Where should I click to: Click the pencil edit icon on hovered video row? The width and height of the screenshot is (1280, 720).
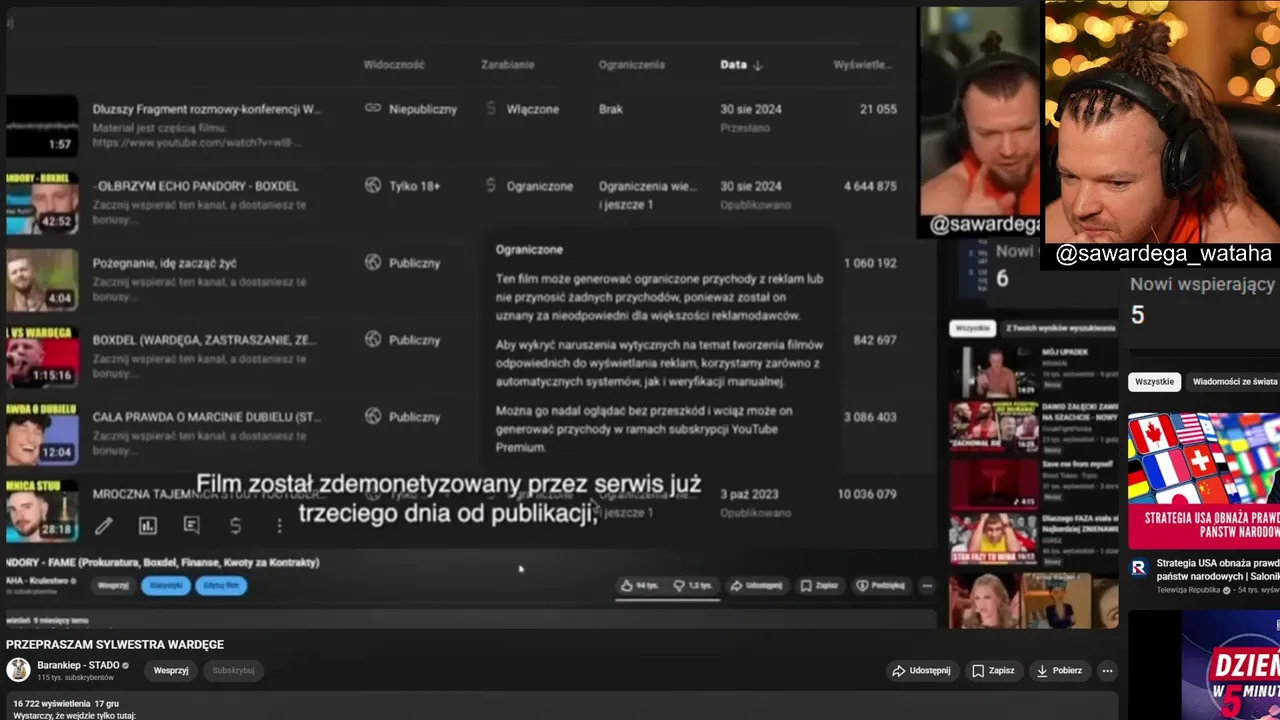coord(103,526)
